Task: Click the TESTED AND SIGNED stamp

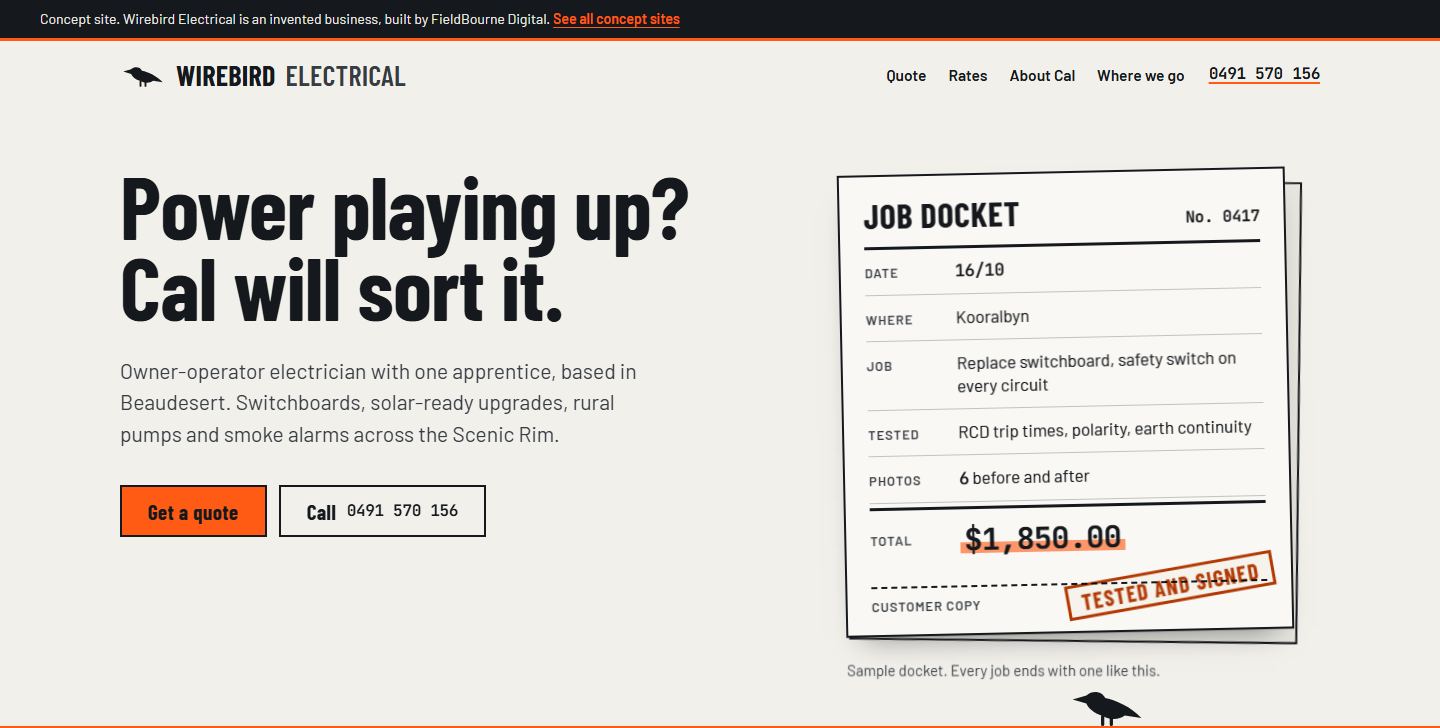Action: pyautogui.click(x=1170, y=585)
